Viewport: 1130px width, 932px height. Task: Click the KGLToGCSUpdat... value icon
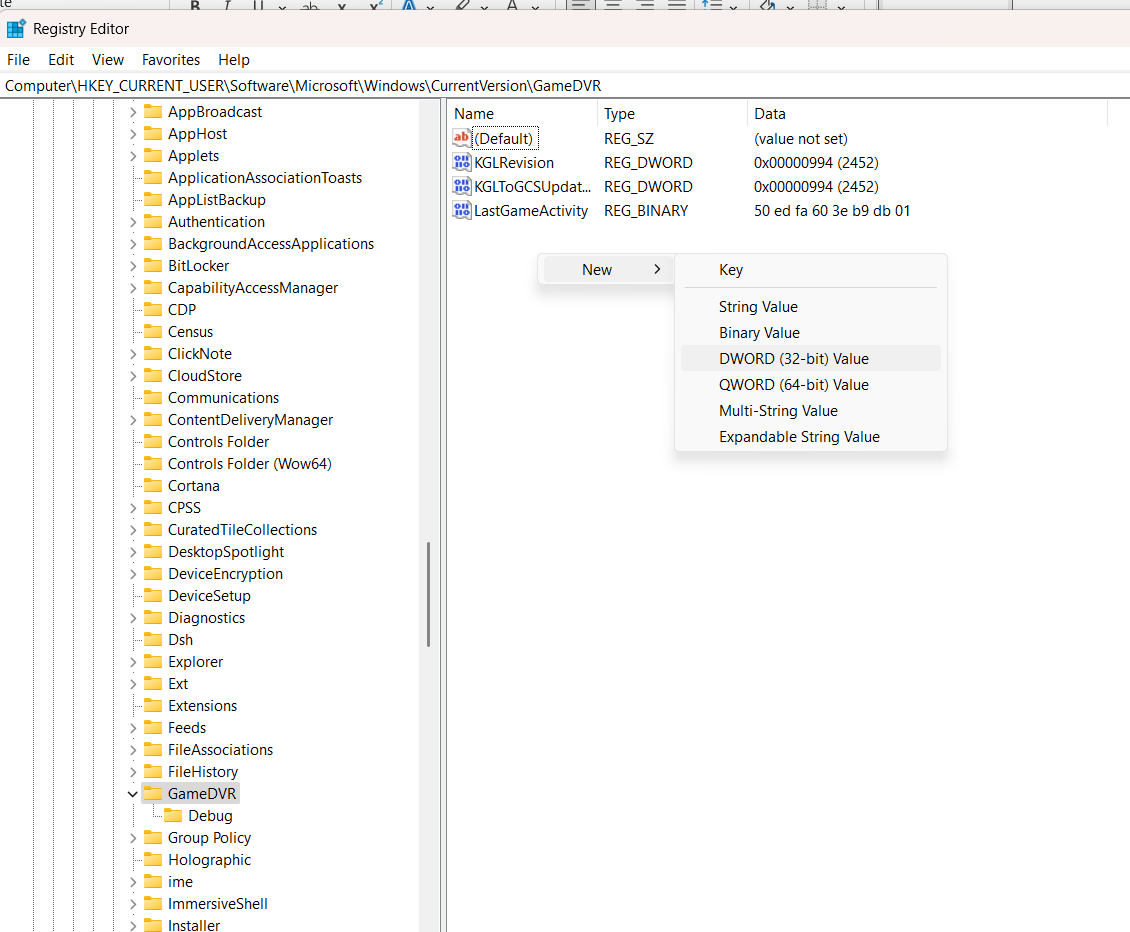click(461, 186)
